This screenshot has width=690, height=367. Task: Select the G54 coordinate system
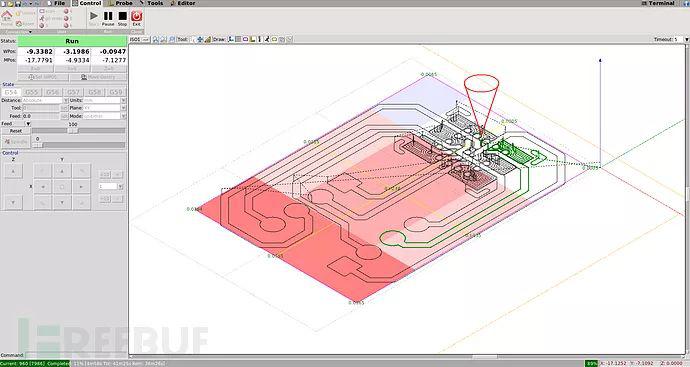tap(11, 92)
